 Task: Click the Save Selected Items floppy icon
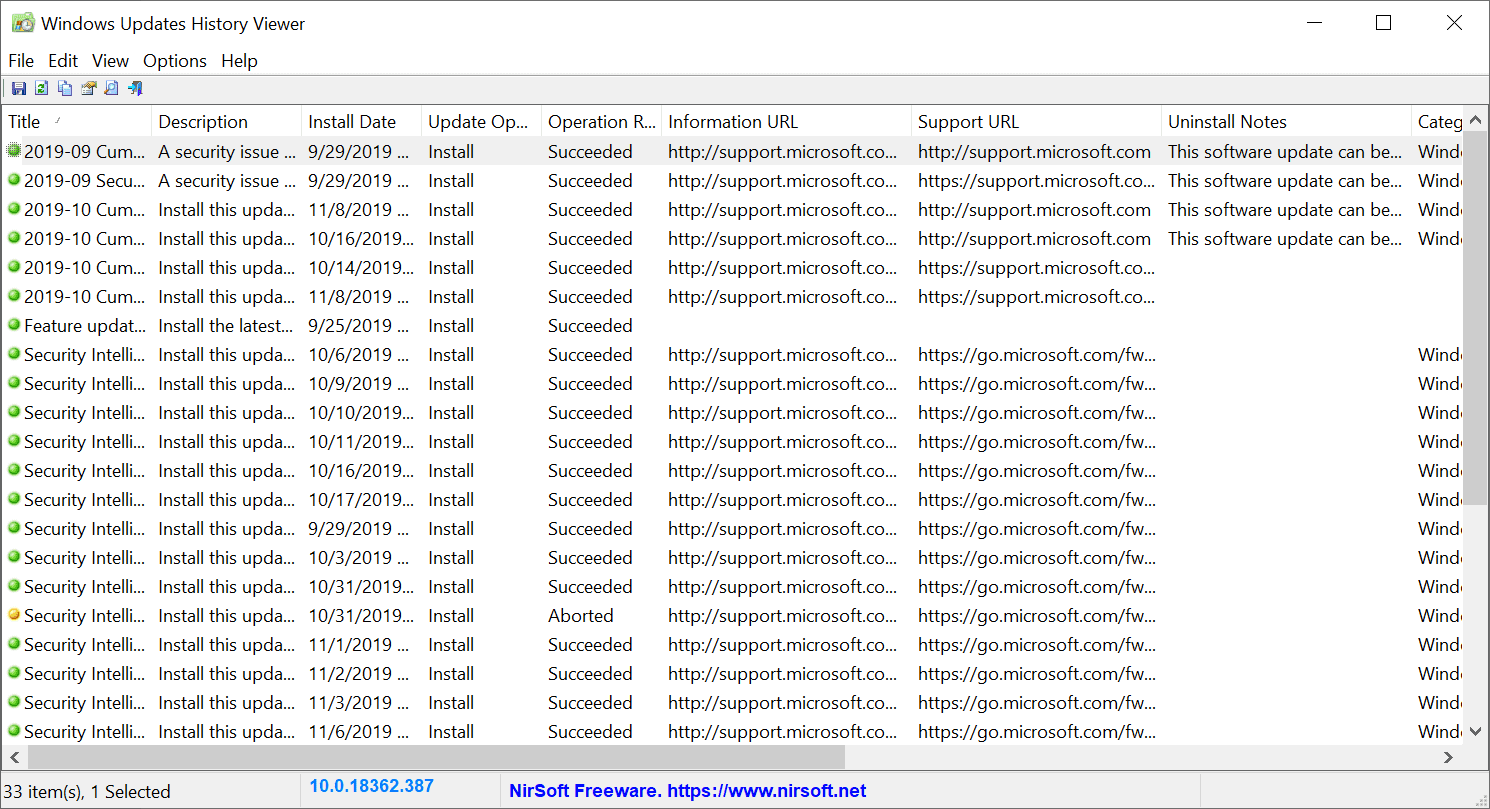[19, 88]
